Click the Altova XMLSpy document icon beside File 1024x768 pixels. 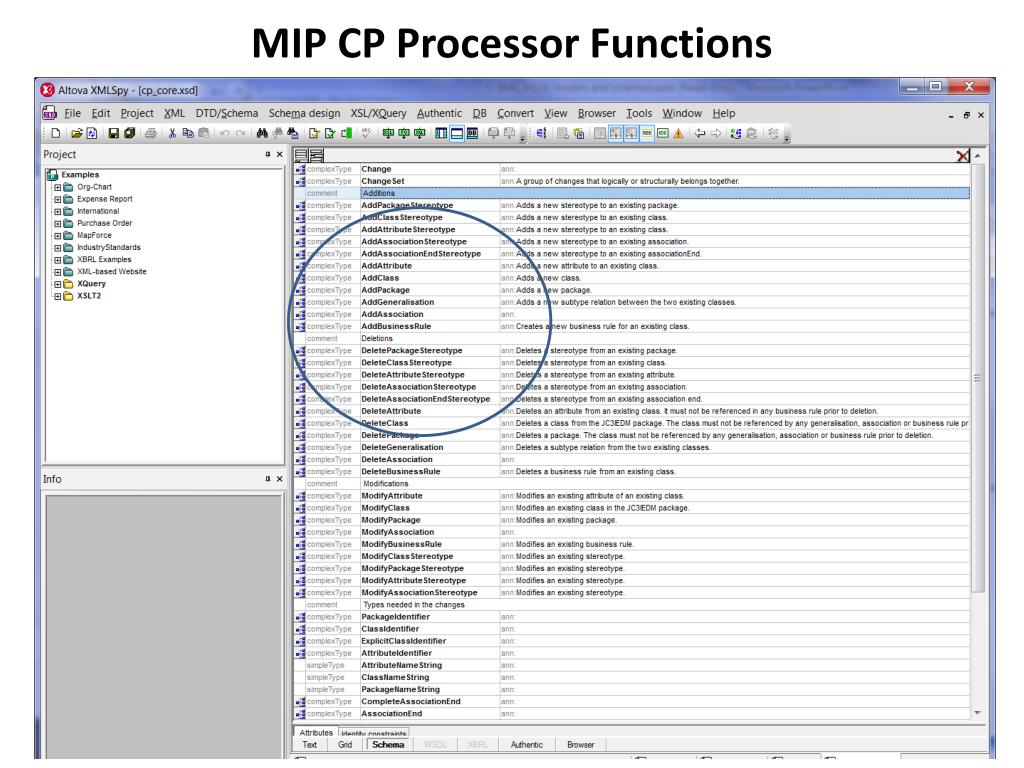50,113
